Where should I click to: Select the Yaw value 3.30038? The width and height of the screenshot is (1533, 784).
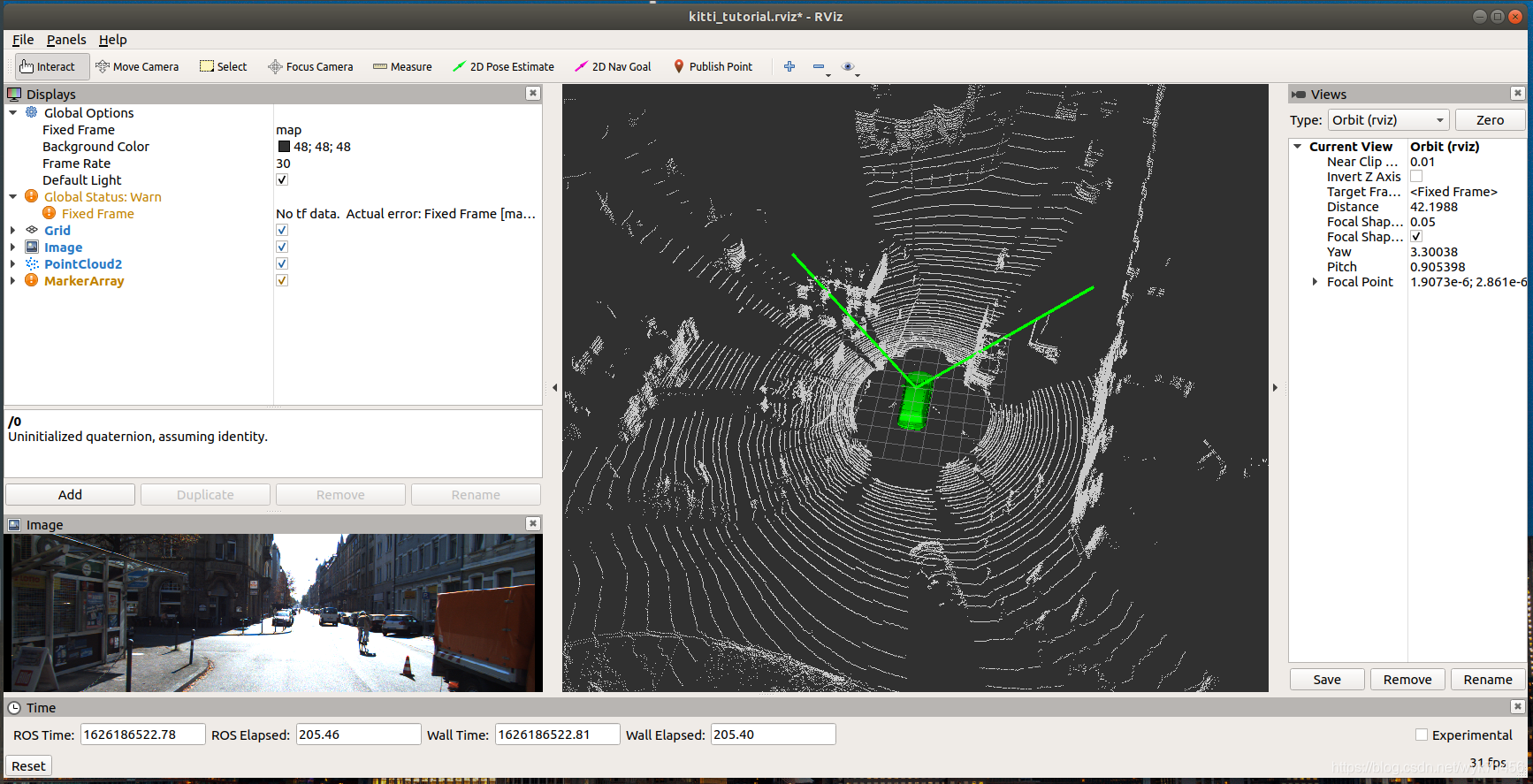(x=1434, y=252)
